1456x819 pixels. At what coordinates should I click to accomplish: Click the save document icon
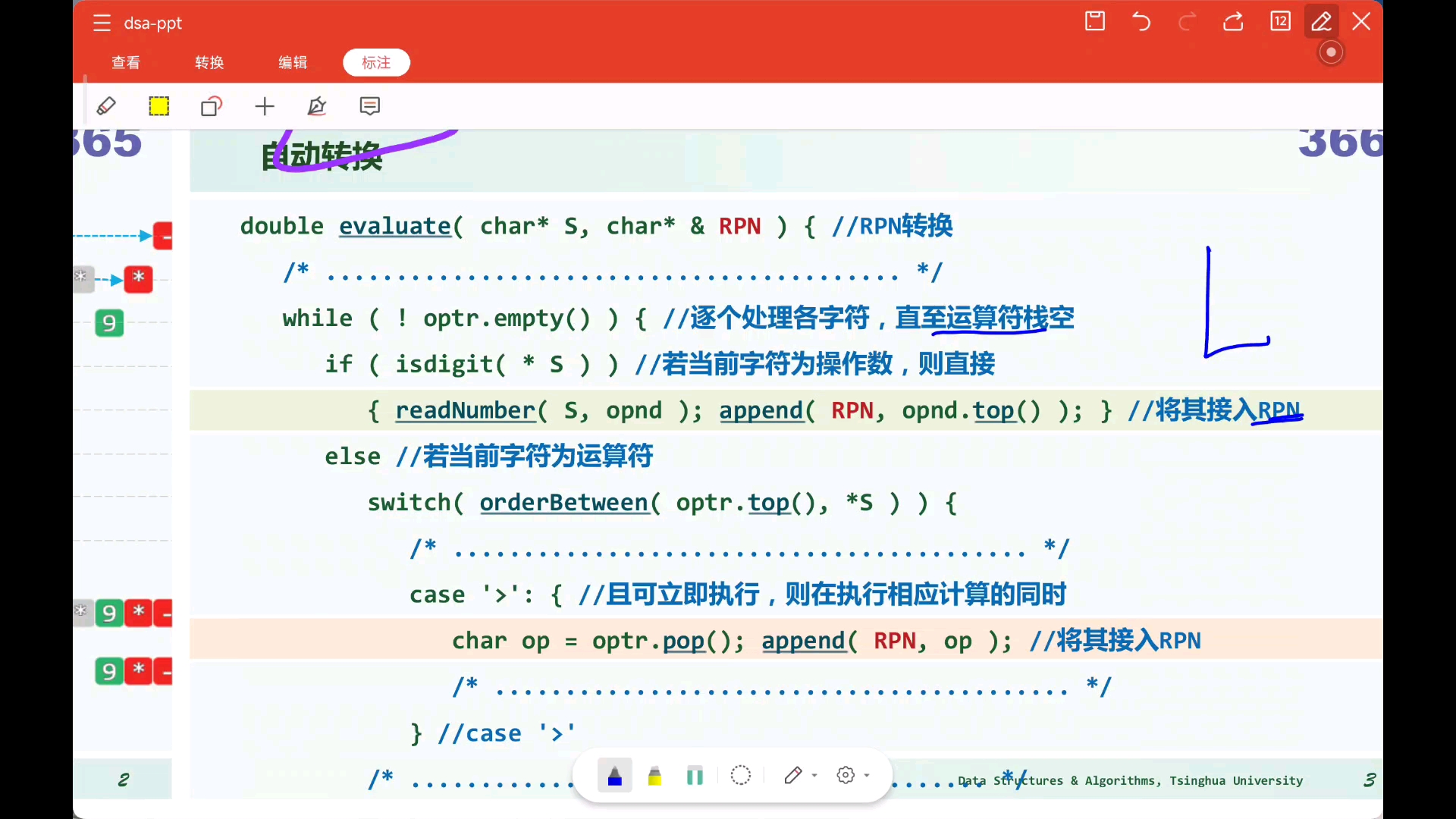(x=1095, y=21)
